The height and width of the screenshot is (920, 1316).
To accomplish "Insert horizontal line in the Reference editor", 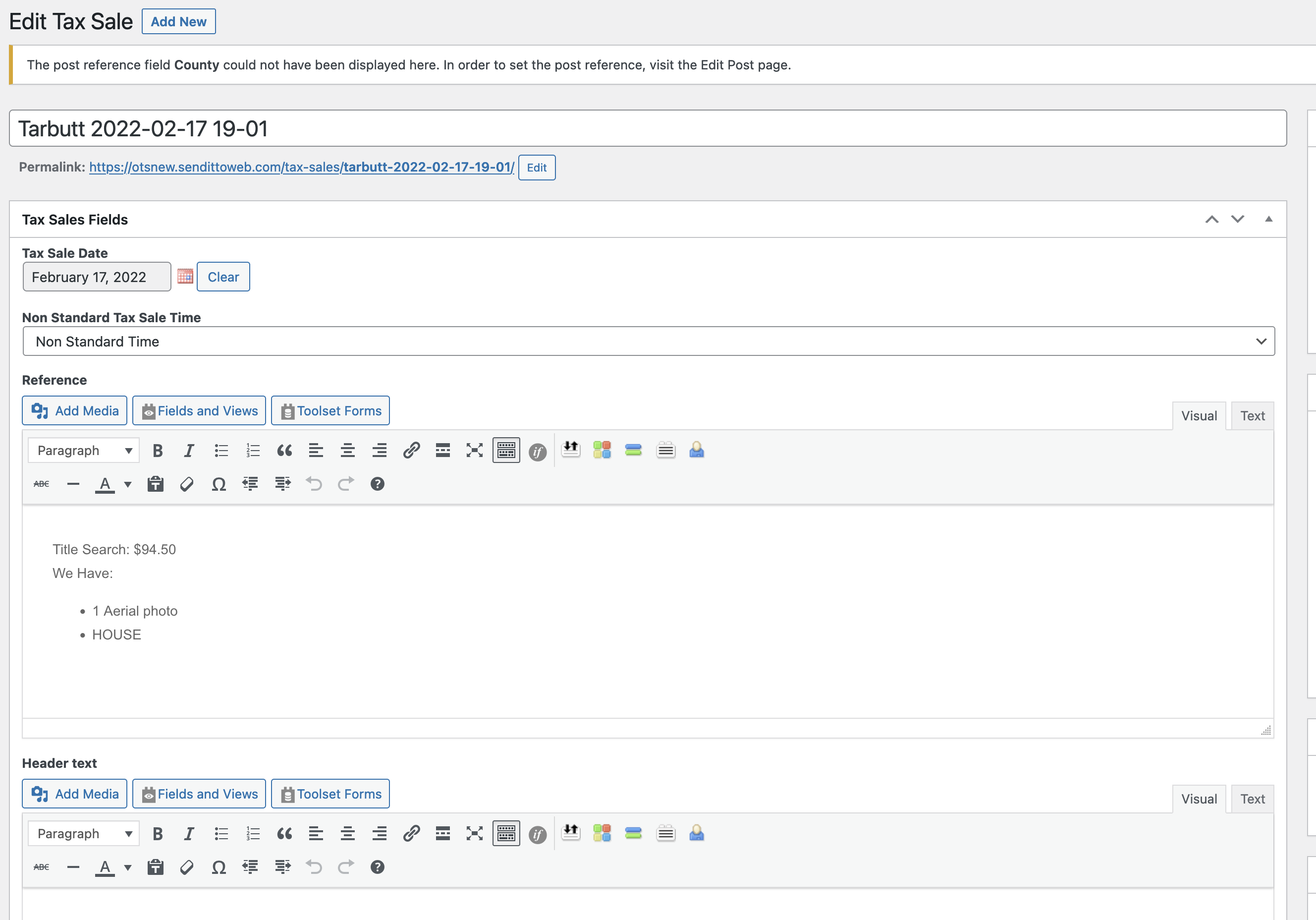I will [73, 484].
